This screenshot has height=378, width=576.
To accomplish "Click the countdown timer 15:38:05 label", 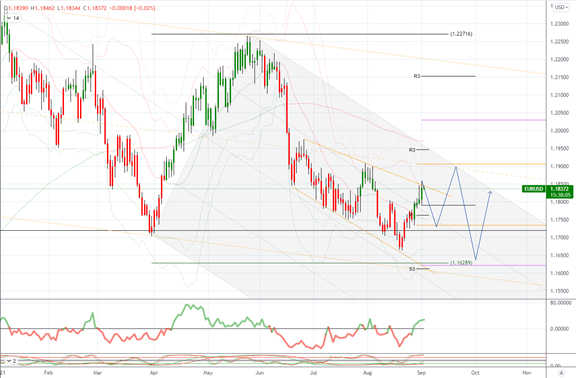I will [x=560, y=195].
